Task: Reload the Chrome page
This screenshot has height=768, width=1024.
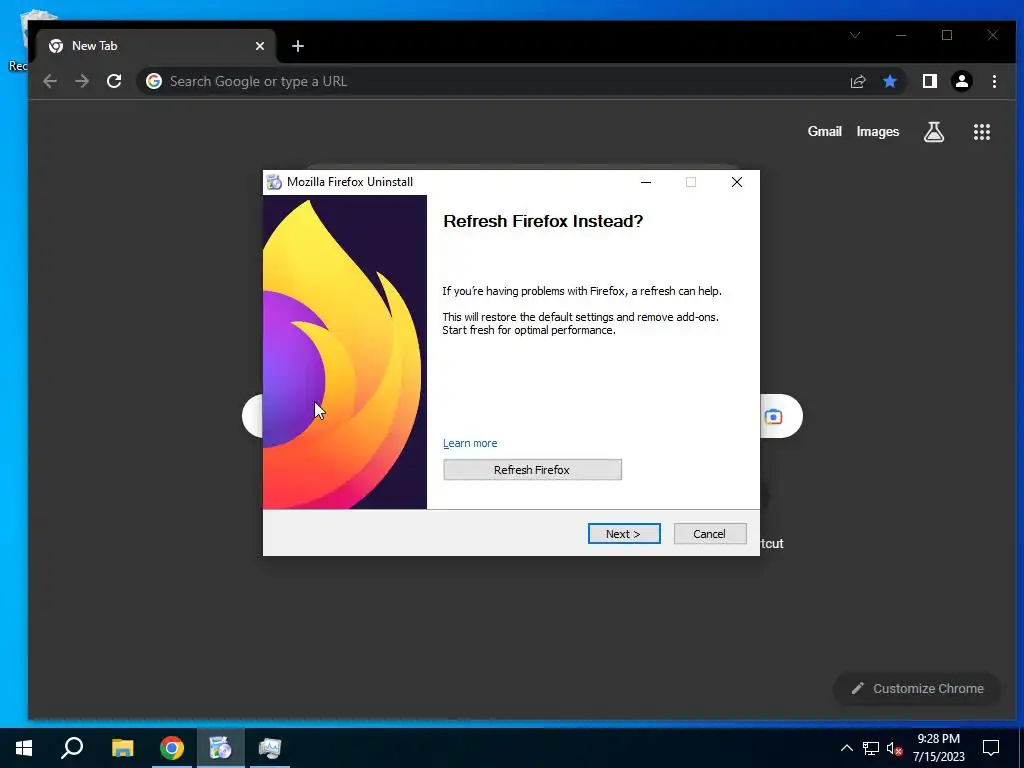Action: point(114,81)
